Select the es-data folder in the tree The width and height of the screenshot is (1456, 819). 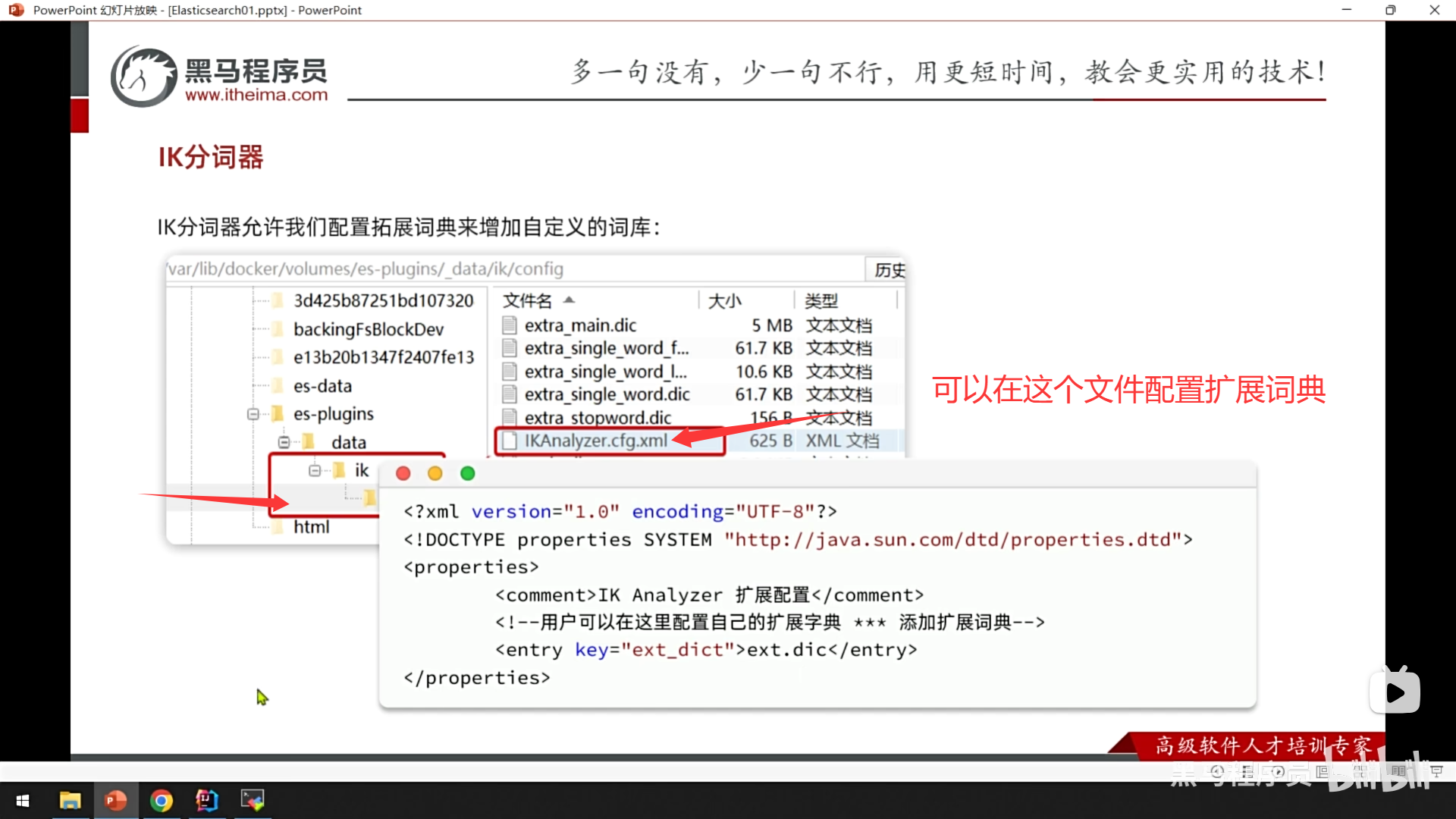(322, 386)
